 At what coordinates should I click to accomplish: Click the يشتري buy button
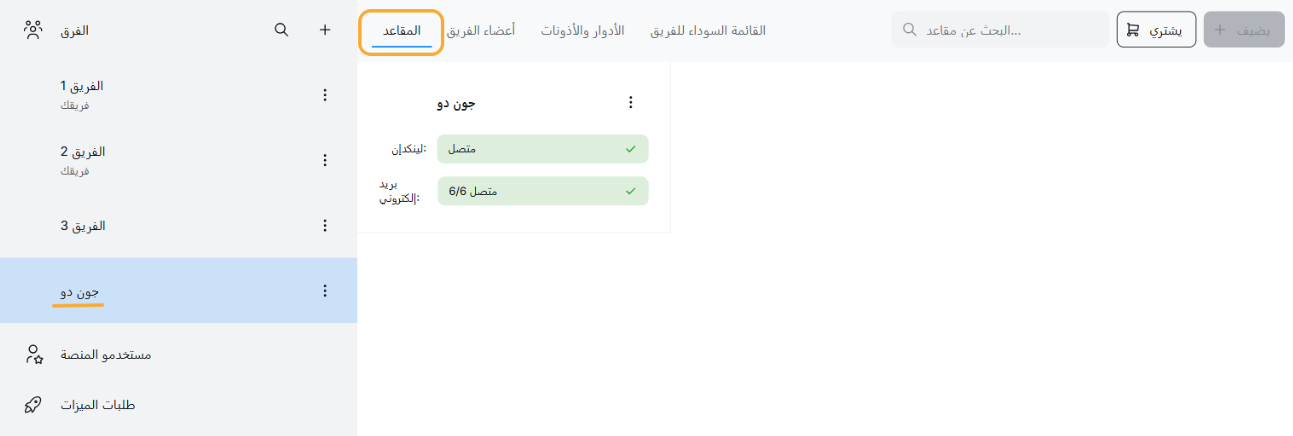point(1156,30)
